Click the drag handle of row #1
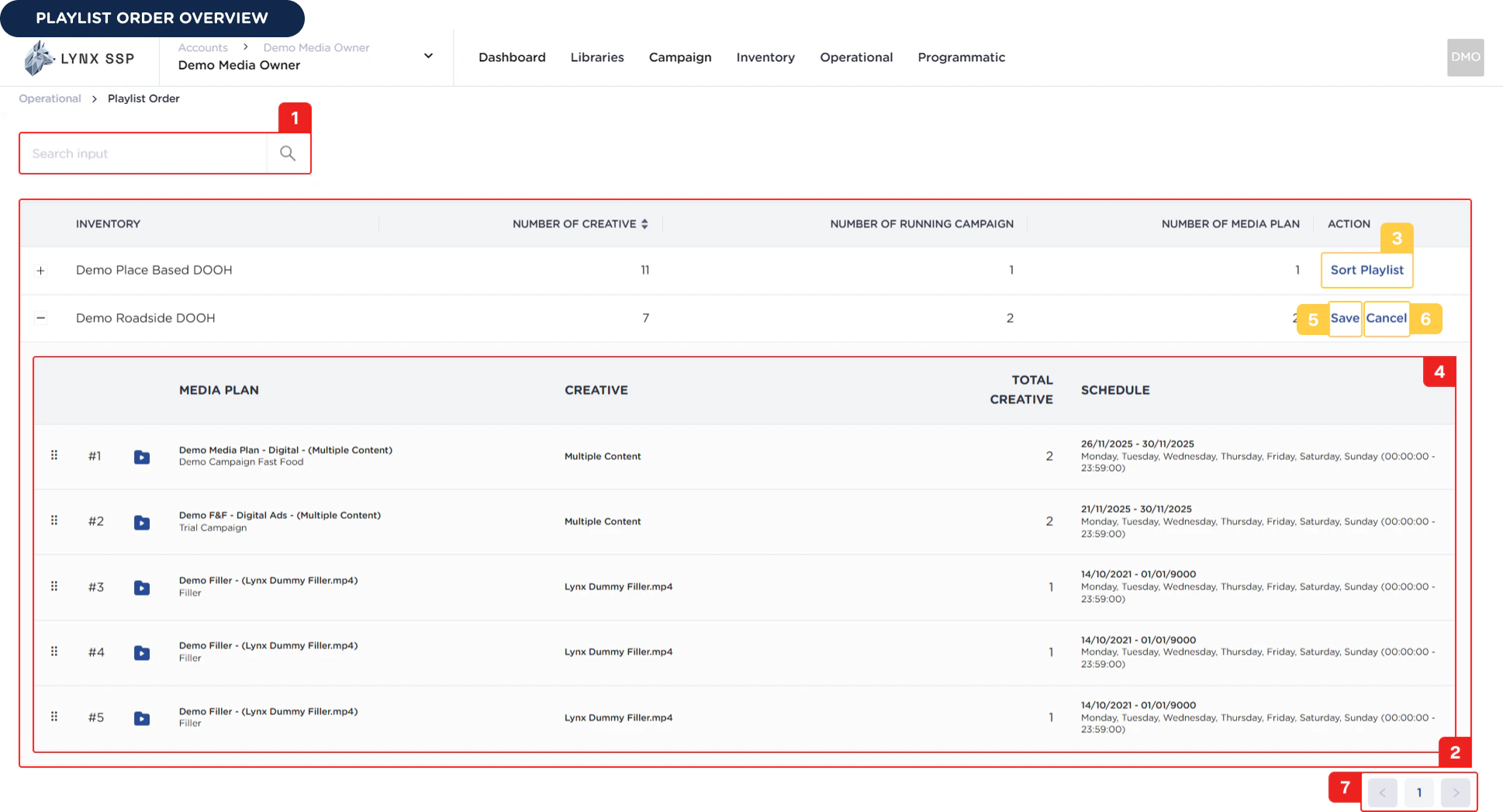This screenshot has height=812, width=1503. click(54, 455)
